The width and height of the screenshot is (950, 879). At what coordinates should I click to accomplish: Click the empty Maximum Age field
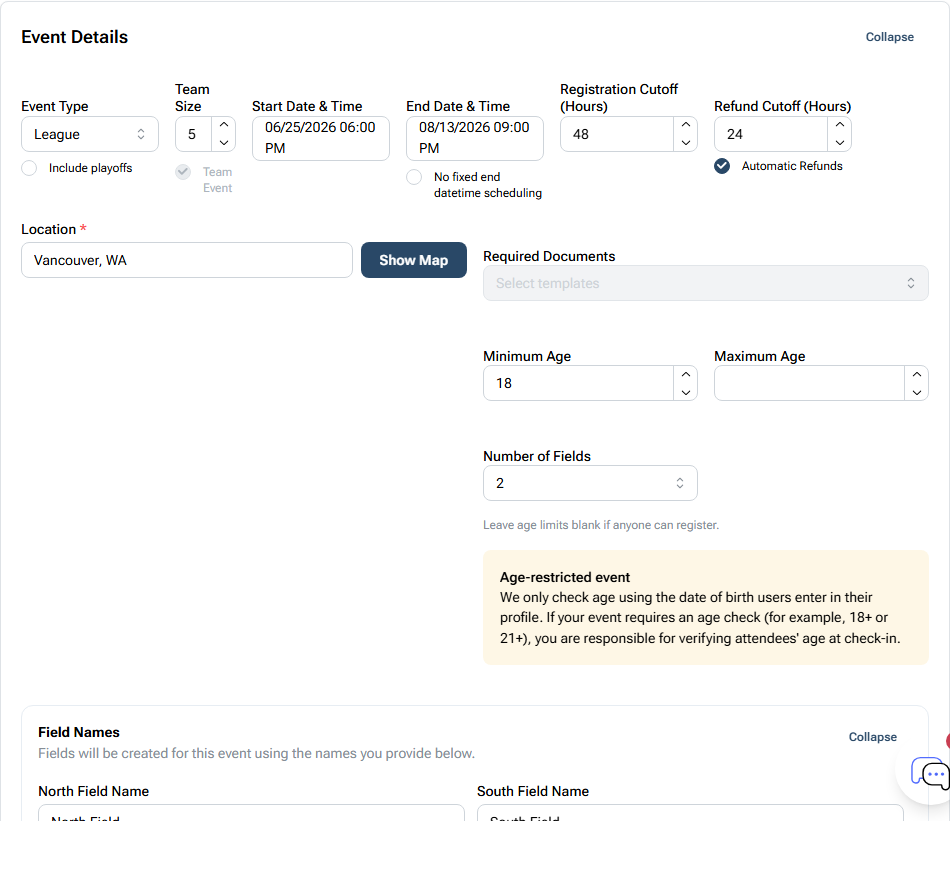(x=809, y=383)
